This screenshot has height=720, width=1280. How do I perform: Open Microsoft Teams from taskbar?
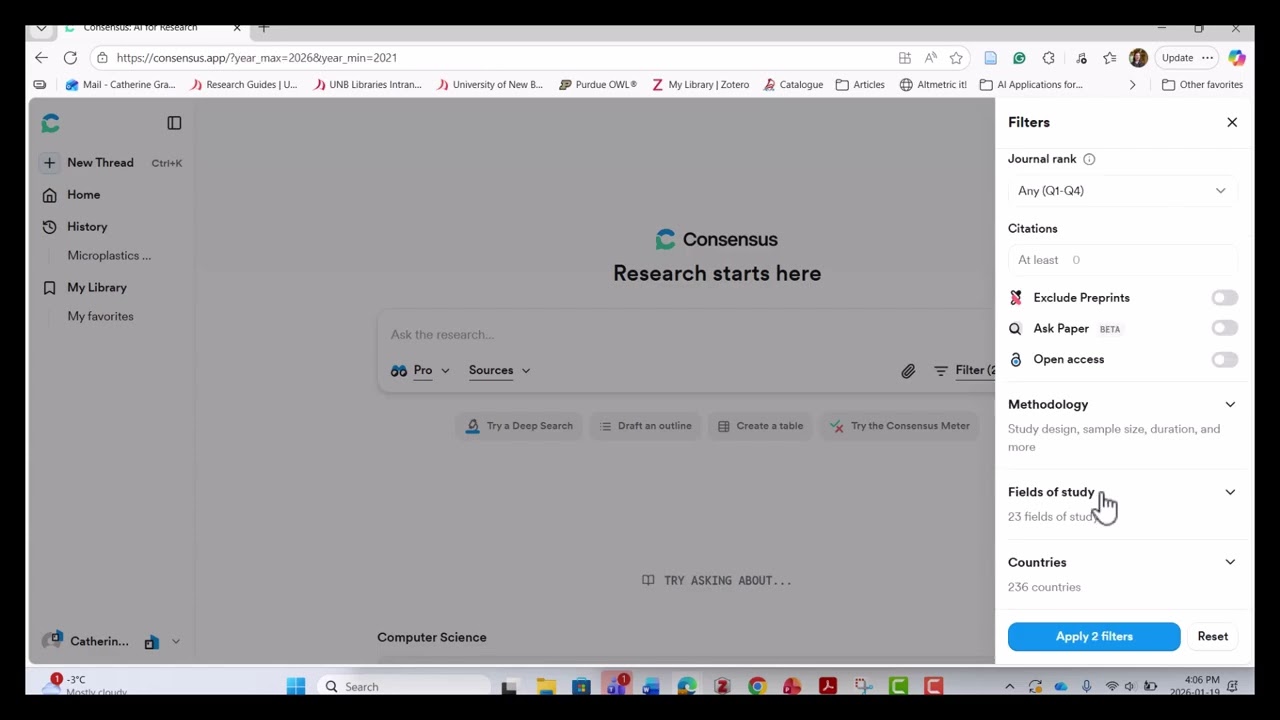616,686
